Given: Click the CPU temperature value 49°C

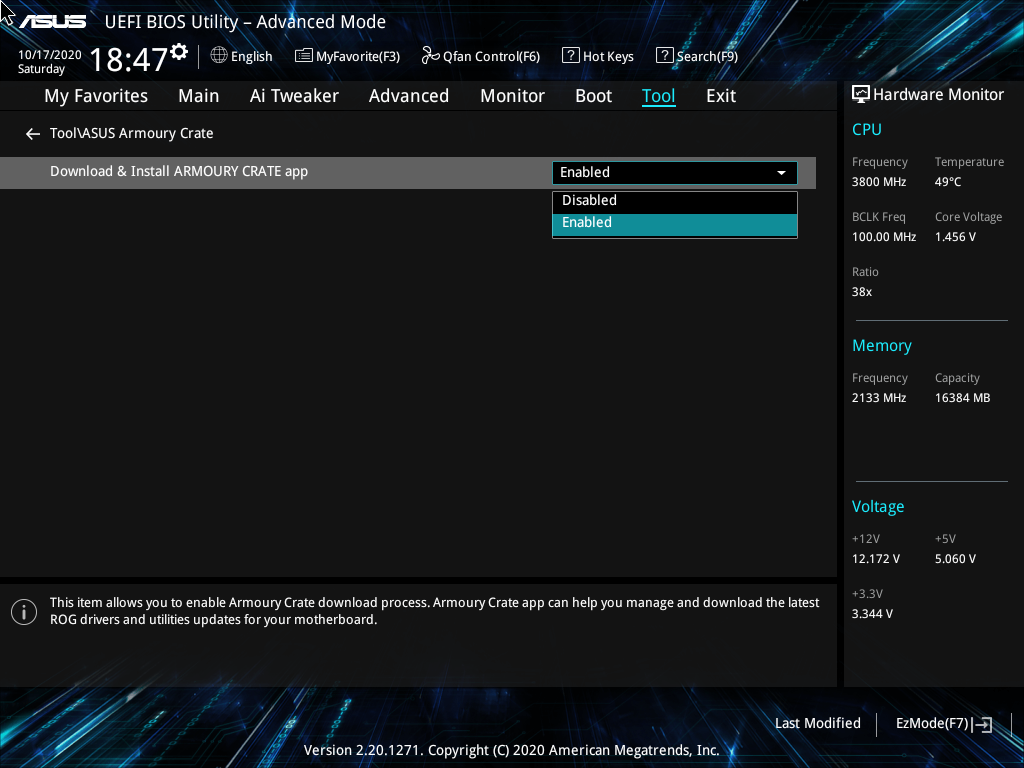Looking at the screenshot, I should click(948, 182).
